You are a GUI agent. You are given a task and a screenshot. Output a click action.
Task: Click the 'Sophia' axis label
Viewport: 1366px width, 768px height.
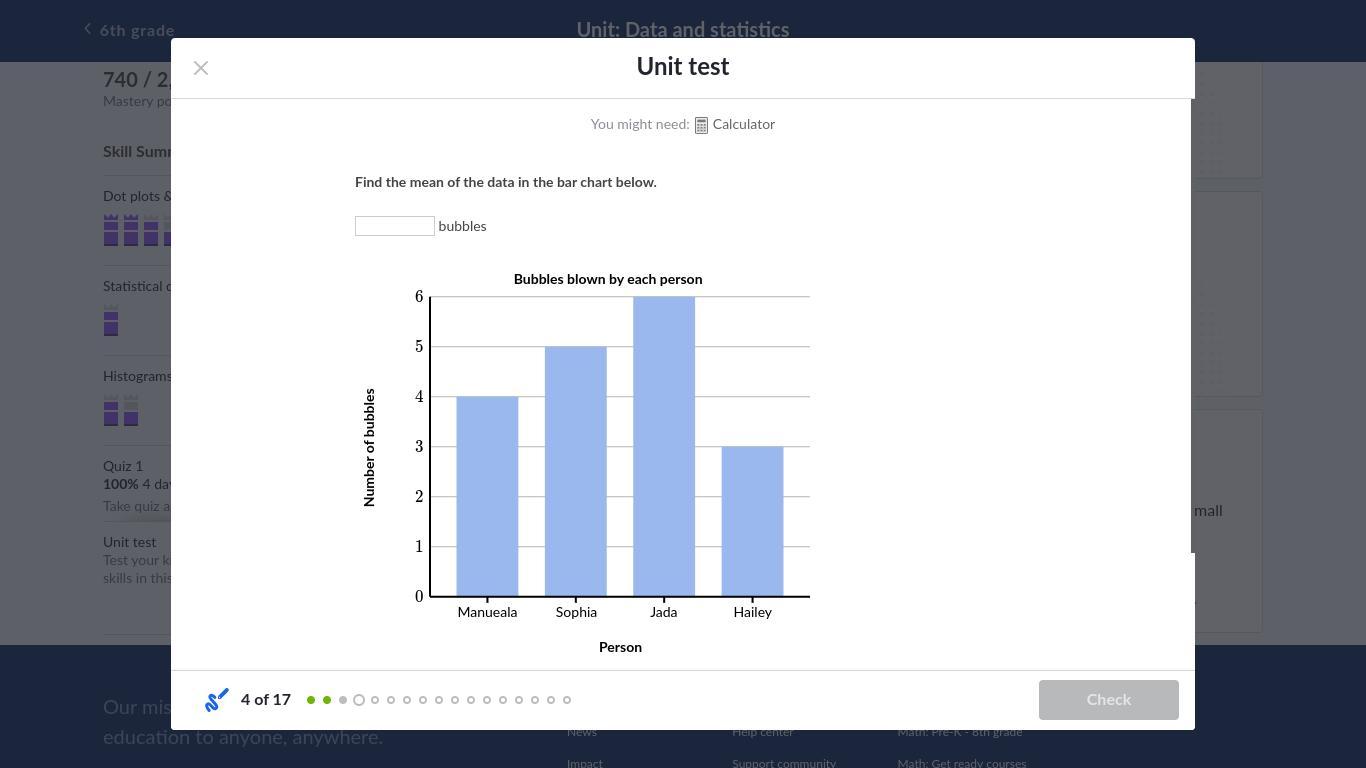pos(576,613)
